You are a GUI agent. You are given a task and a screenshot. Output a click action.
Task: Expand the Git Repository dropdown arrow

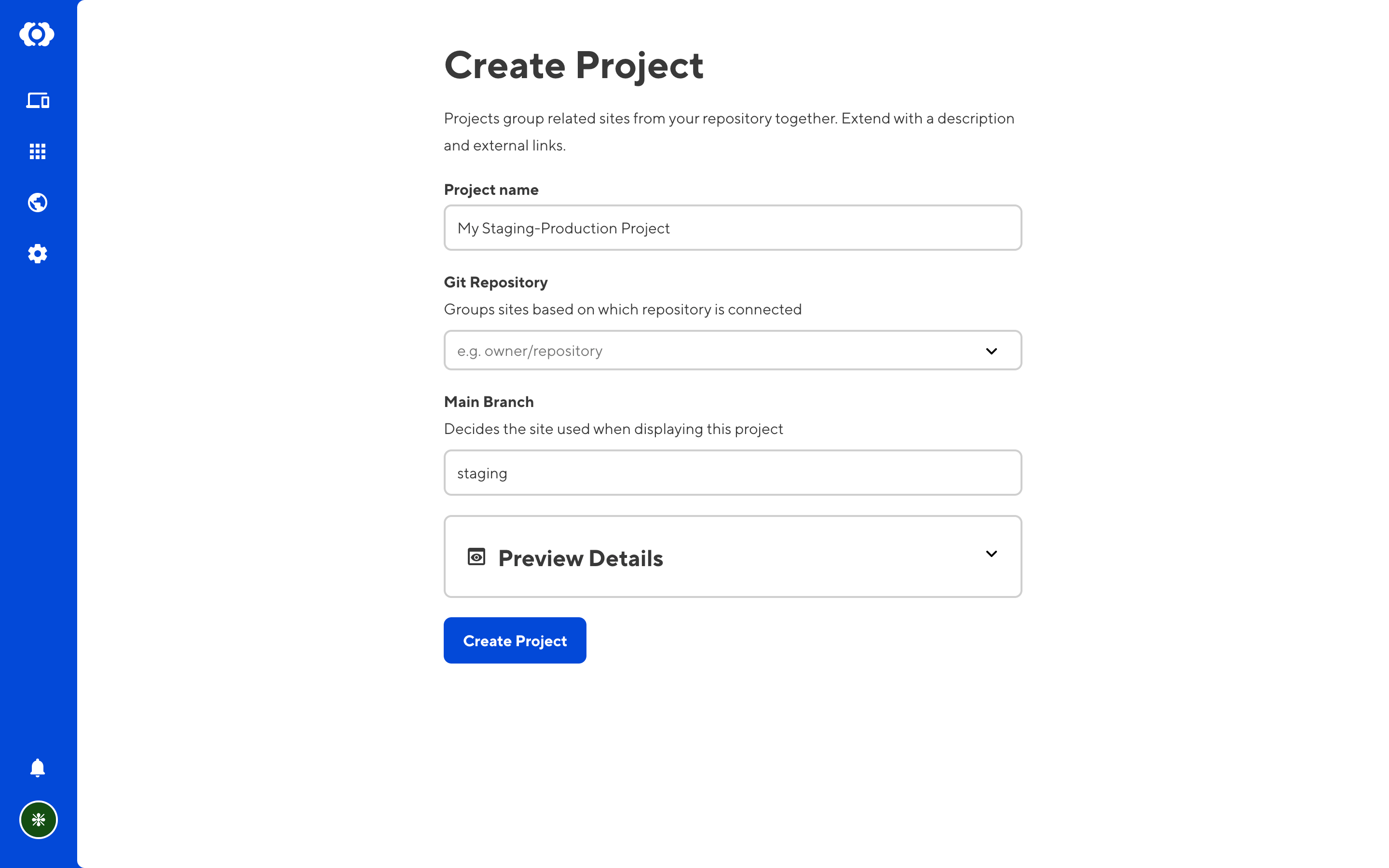[x=991, y=351]
